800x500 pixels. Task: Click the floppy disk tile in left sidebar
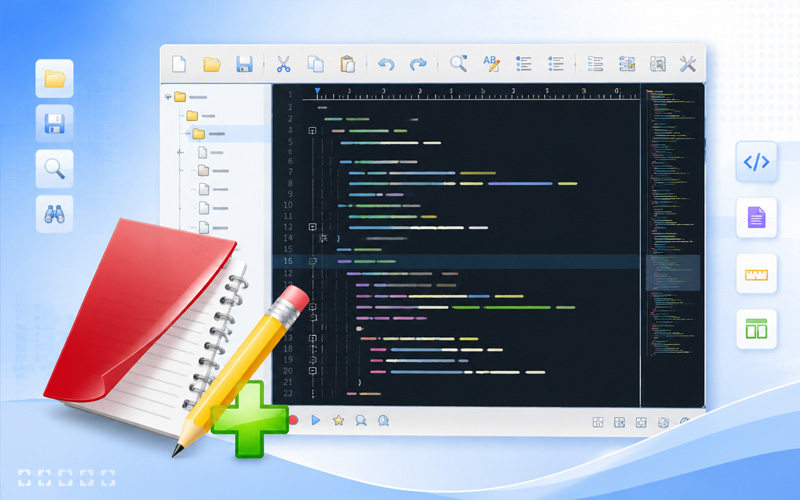click(x=55, y=123)
